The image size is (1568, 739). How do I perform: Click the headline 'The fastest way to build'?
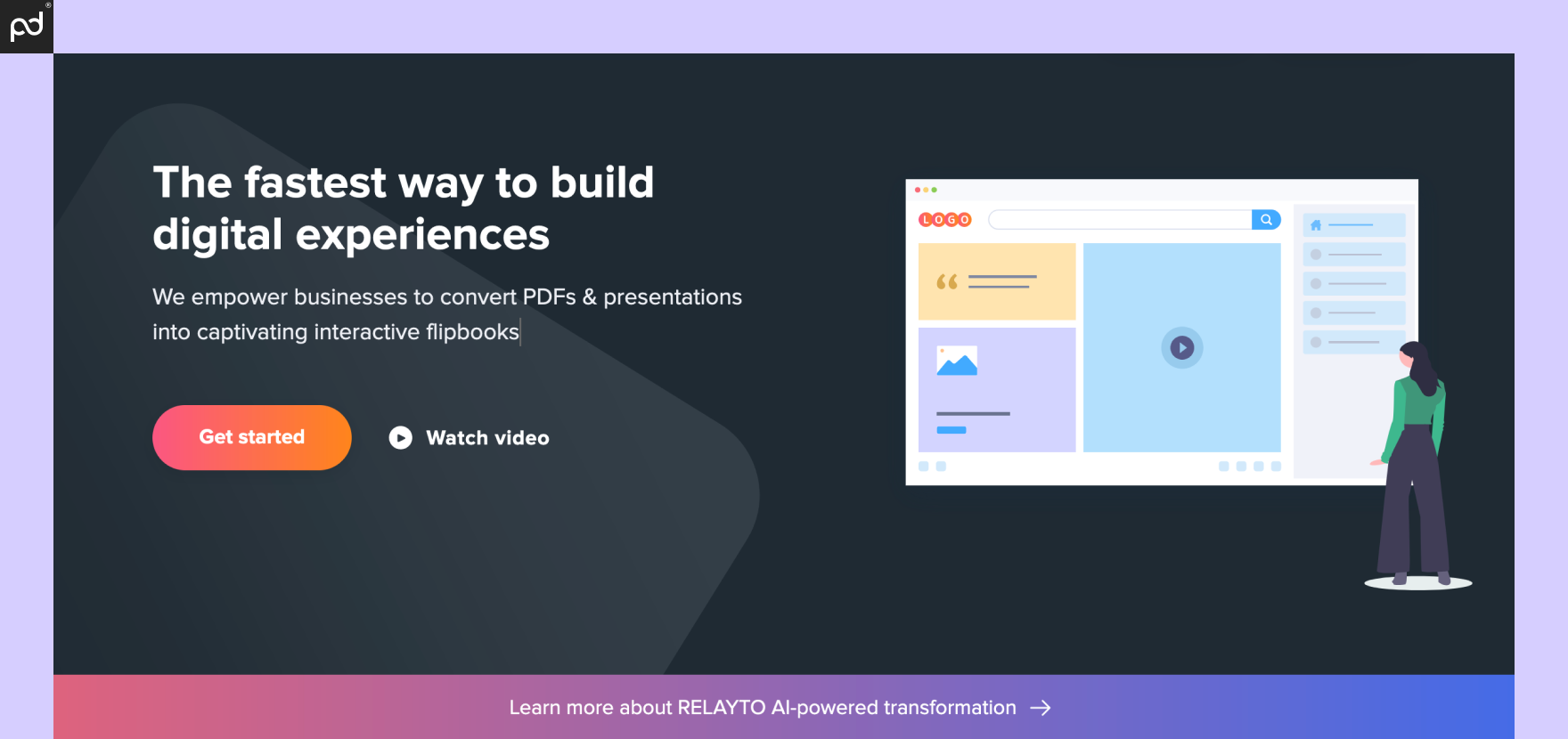tap(404, 183)
